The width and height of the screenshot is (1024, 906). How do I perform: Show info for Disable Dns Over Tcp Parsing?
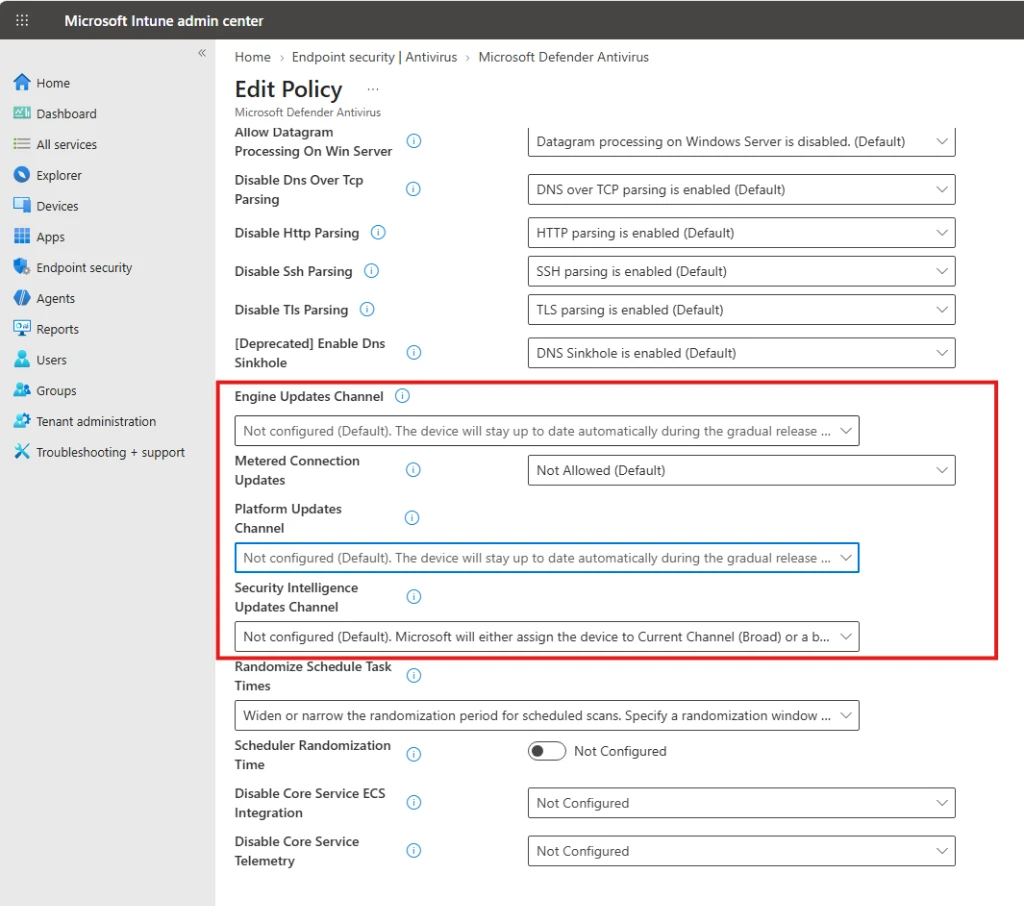coord(413,189)
